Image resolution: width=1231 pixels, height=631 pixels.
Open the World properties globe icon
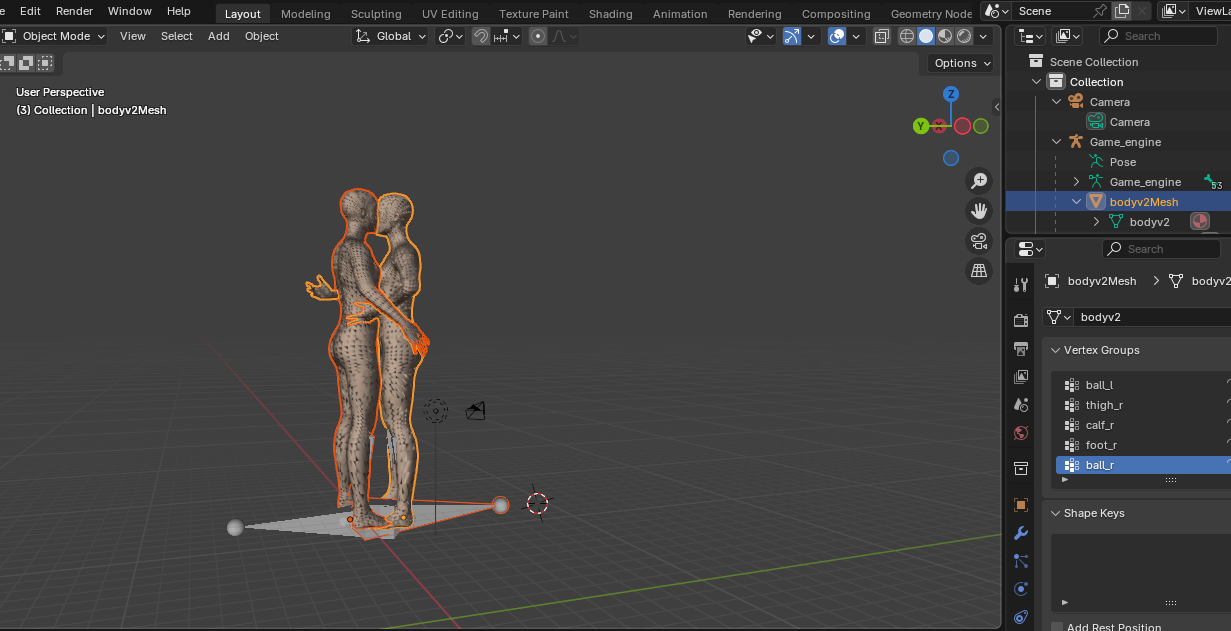coord(1021,433)
